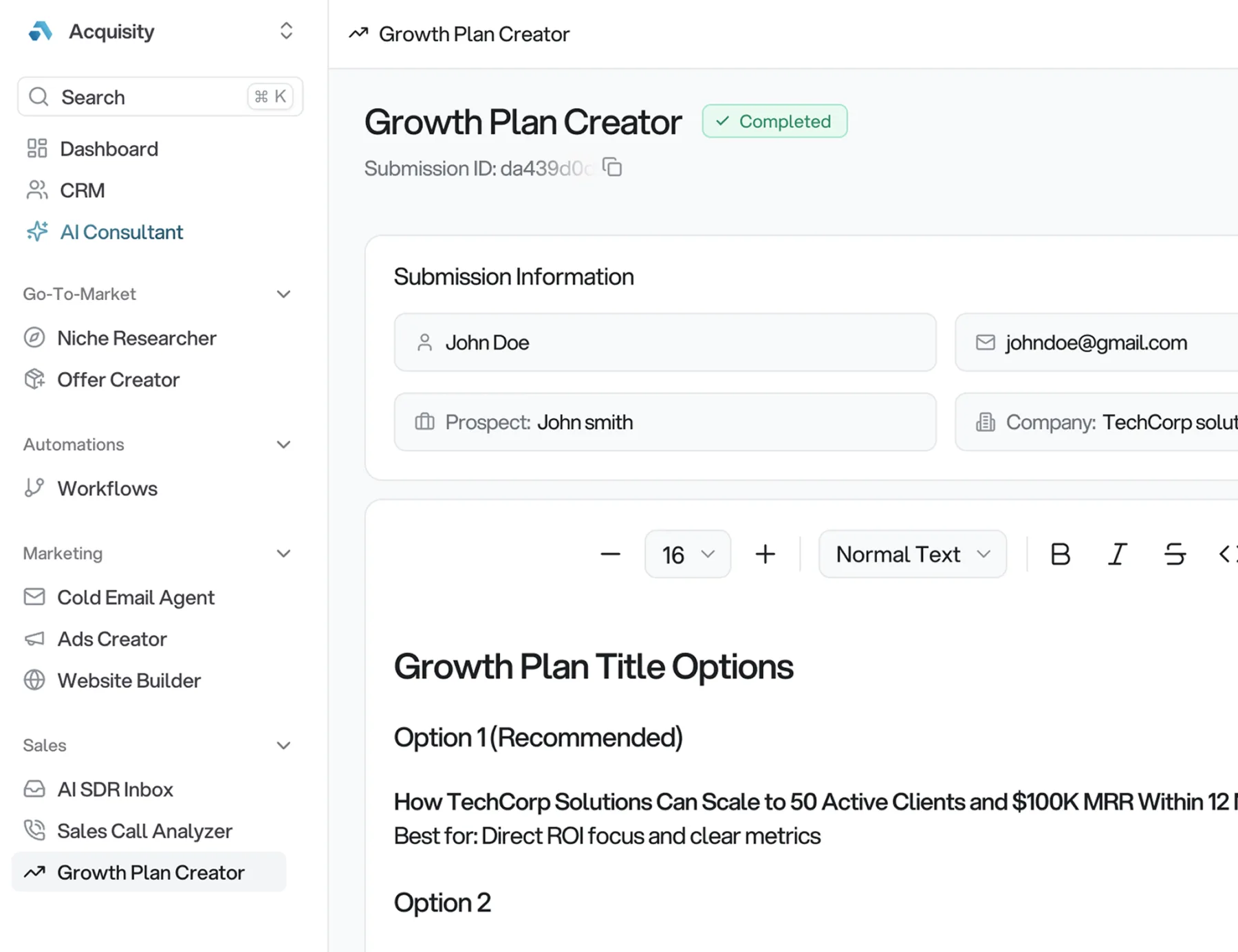Select Growth Plan Creator in sidebar
Viewport: 1238px width, 952px height.
[151, 872]
